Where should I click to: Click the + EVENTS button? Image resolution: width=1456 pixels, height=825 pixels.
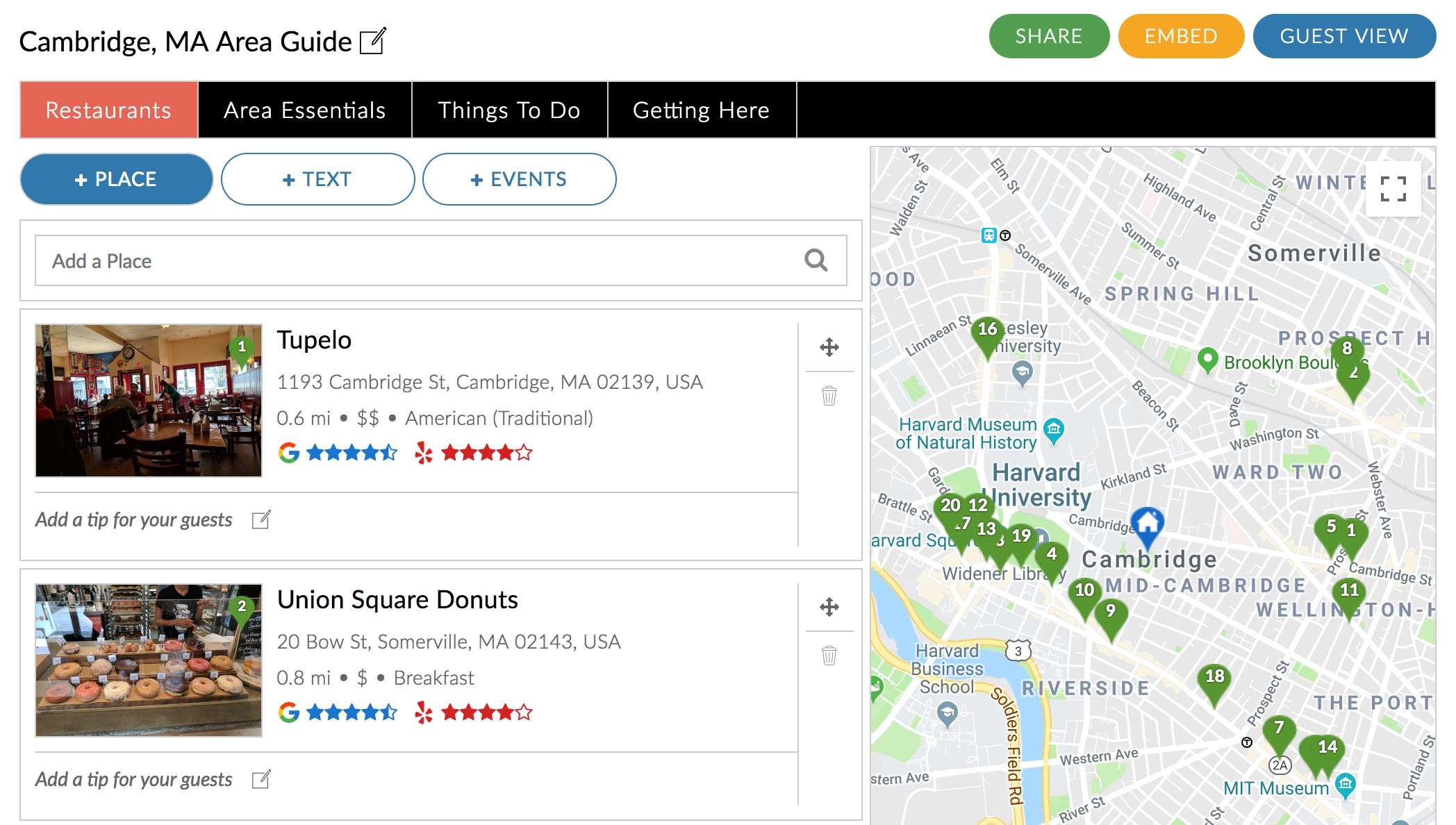[x=519, y=179]
